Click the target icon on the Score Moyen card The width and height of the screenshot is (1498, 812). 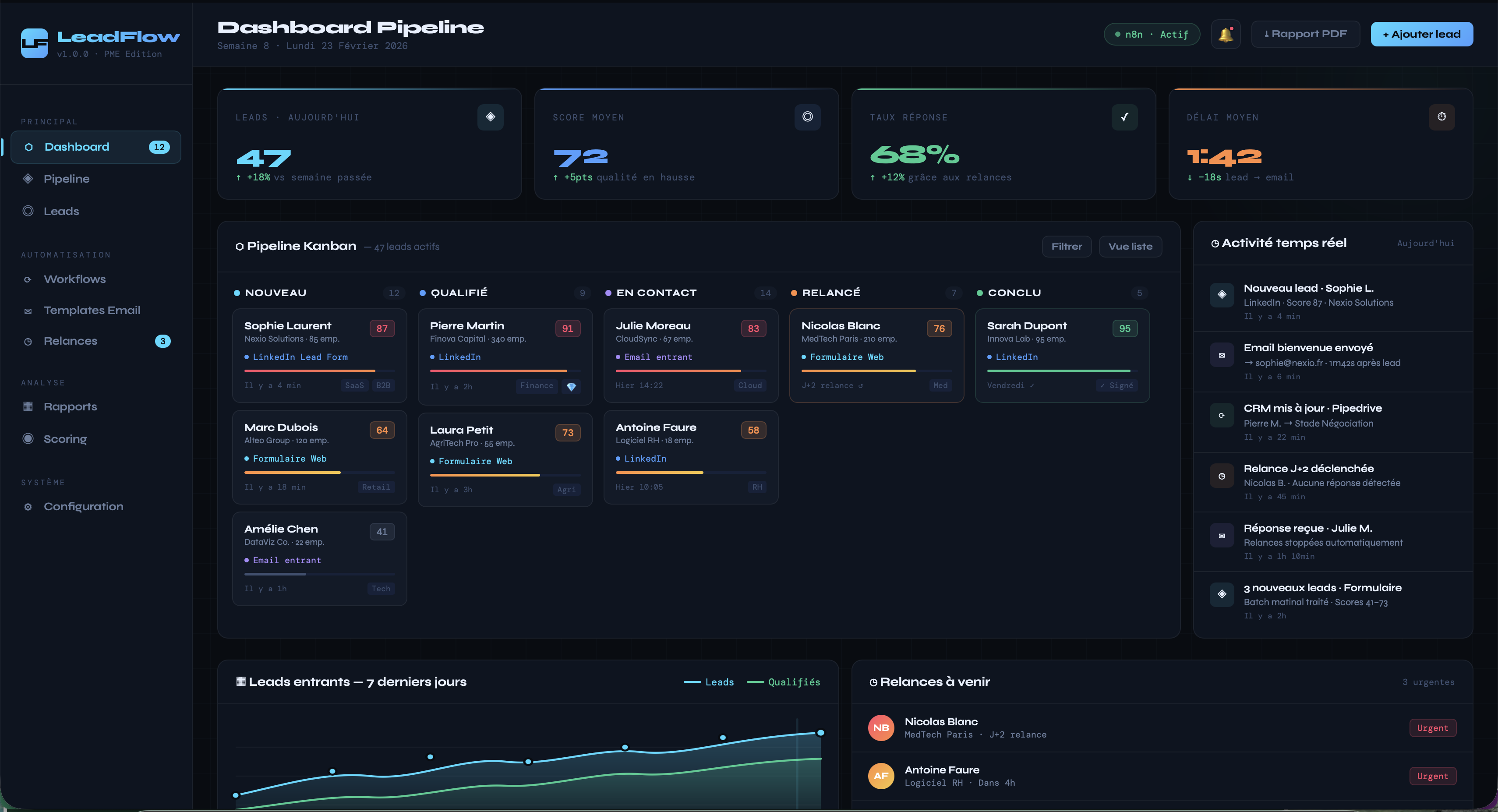(x=807, y=117)
